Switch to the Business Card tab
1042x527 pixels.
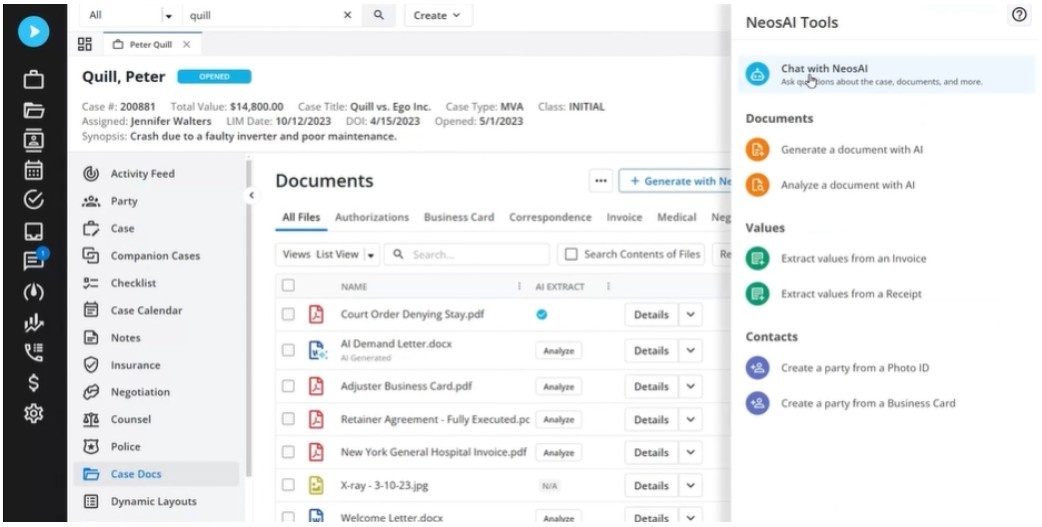[459, 217]
